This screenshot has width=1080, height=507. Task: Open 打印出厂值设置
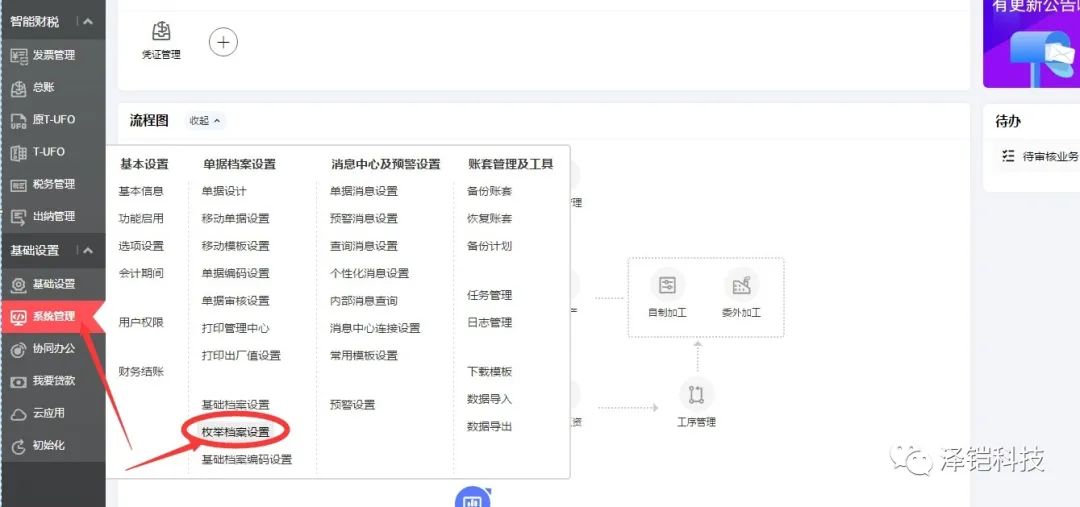(x=241, y=355)
